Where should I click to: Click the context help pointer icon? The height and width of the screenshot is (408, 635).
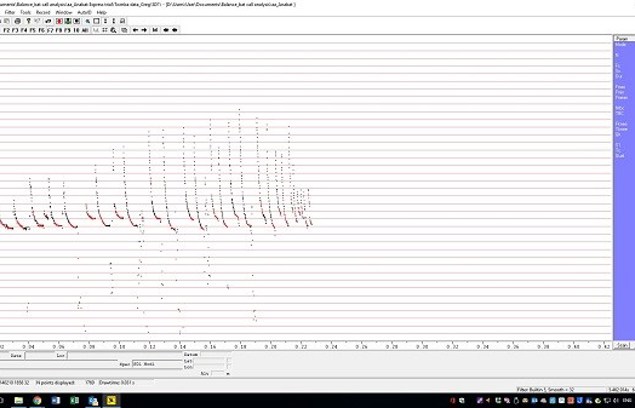point(37,21)
